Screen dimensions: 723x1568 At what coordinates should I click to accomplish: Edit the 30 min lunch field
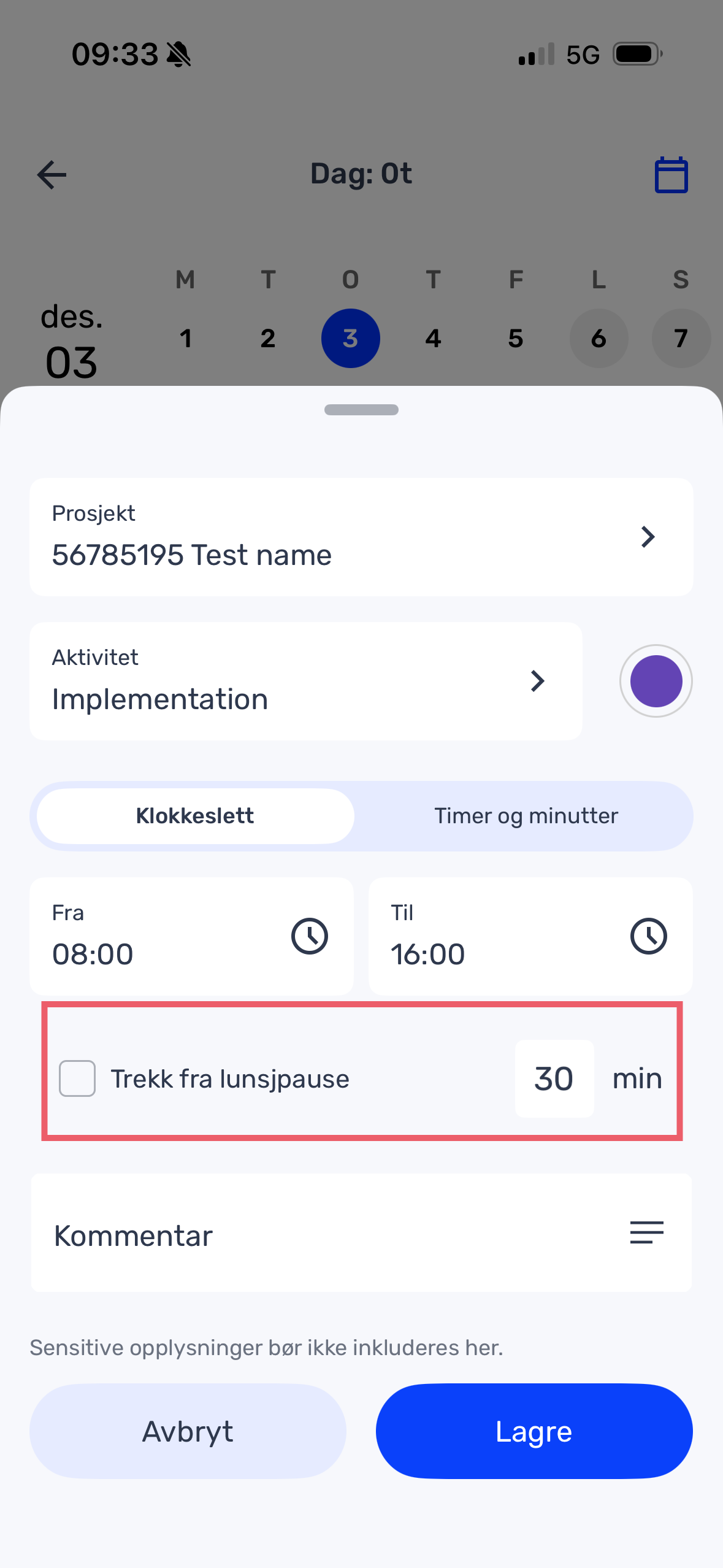[554, 1078]
